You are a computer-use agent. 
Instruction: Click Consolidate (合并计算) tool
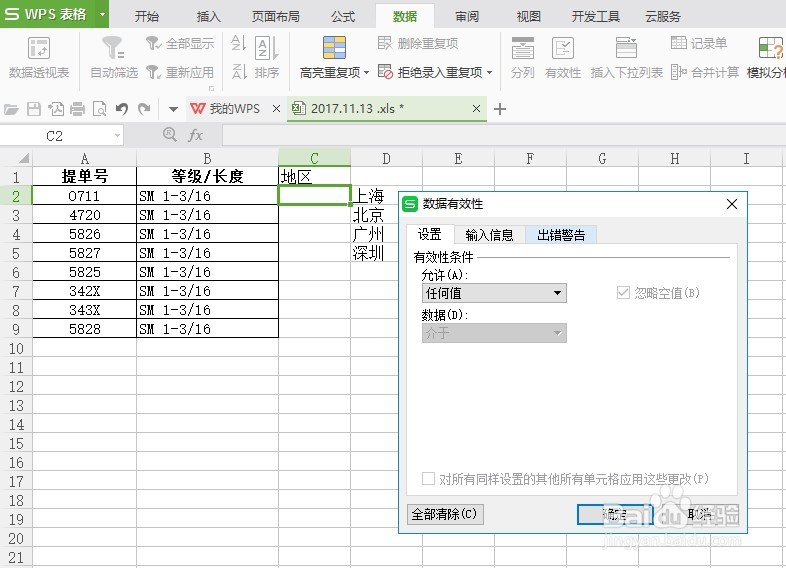point(704,73)
